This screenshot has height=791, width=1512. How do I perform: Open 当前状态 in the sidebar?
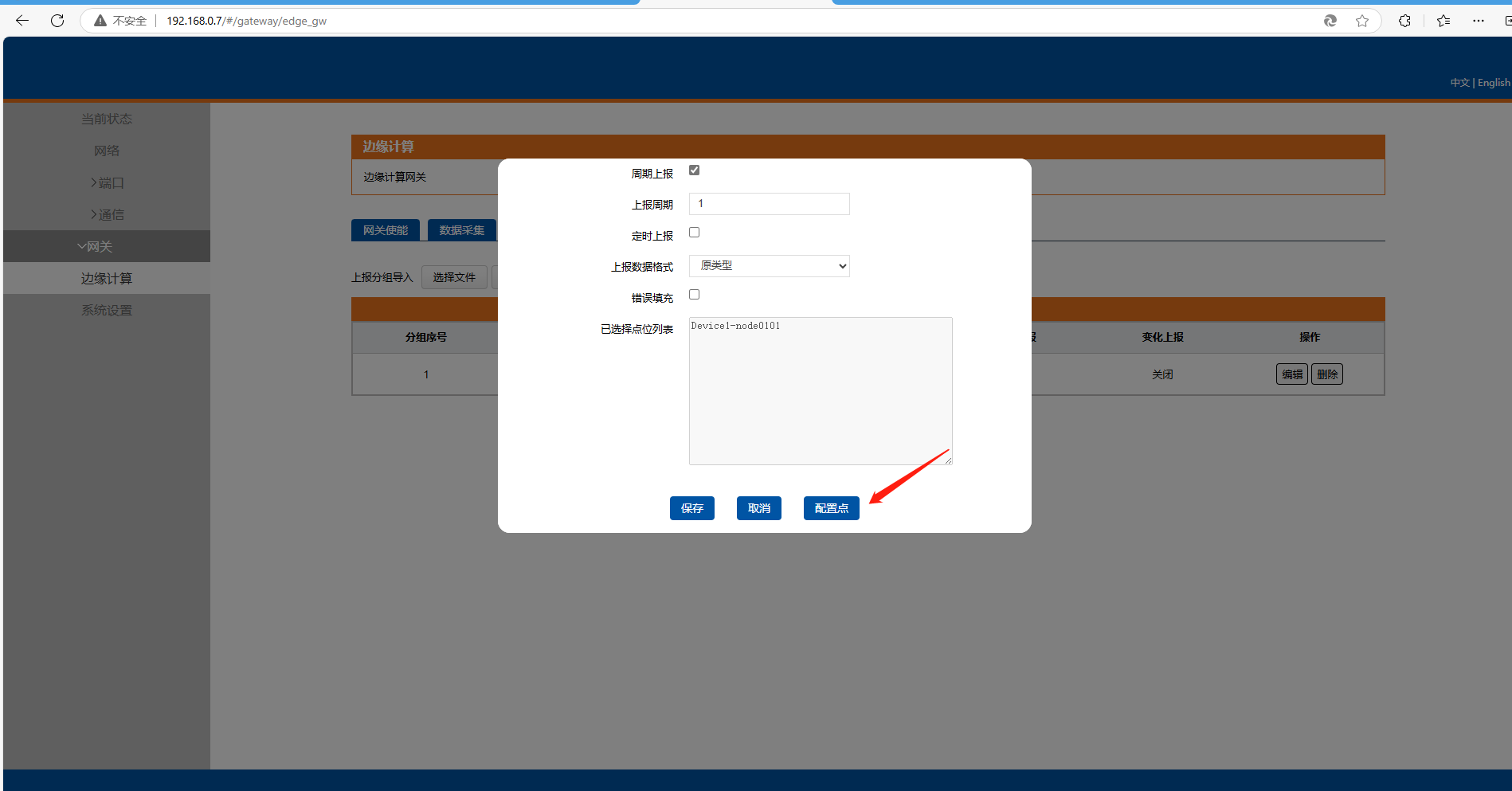tap(107, 119)
